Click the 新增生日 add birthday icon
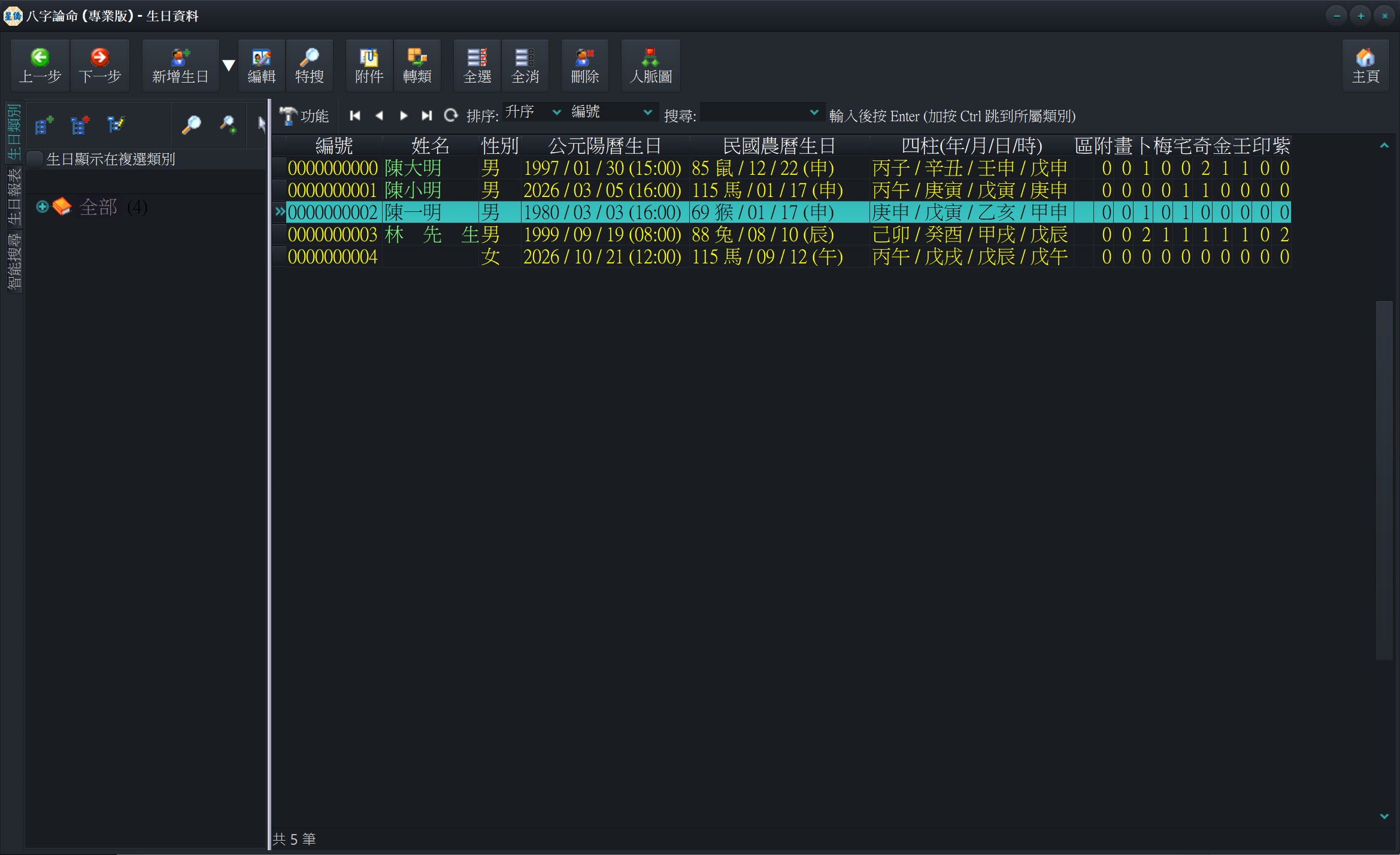 pyautogui.click(x=180, y=66)
